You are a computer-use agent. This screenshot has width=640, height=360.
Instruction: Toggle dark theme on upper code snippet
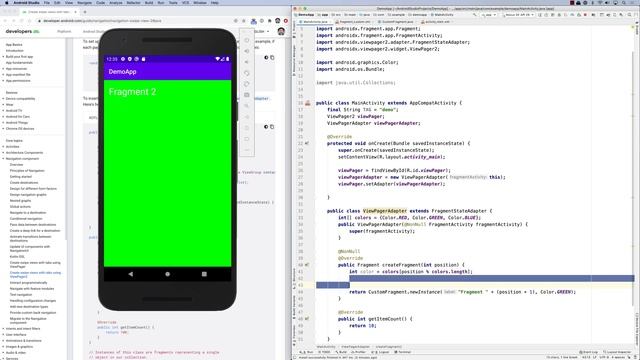(266, 58)
